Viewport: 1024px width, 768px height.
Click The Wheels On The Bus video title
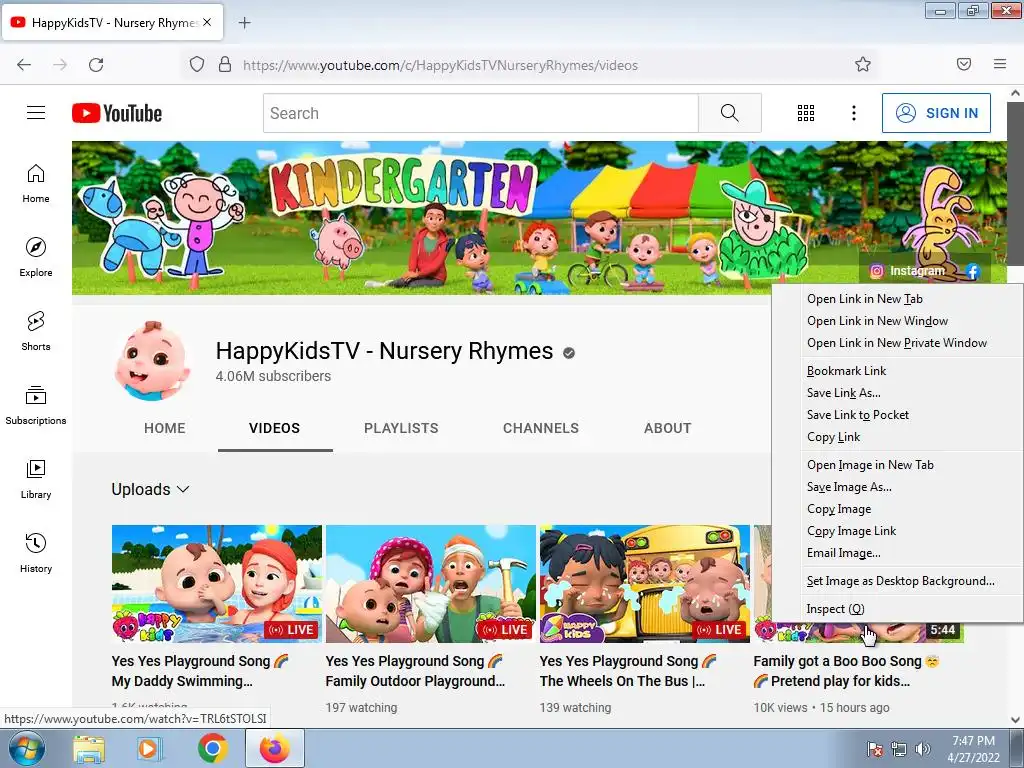coord(628,671)
